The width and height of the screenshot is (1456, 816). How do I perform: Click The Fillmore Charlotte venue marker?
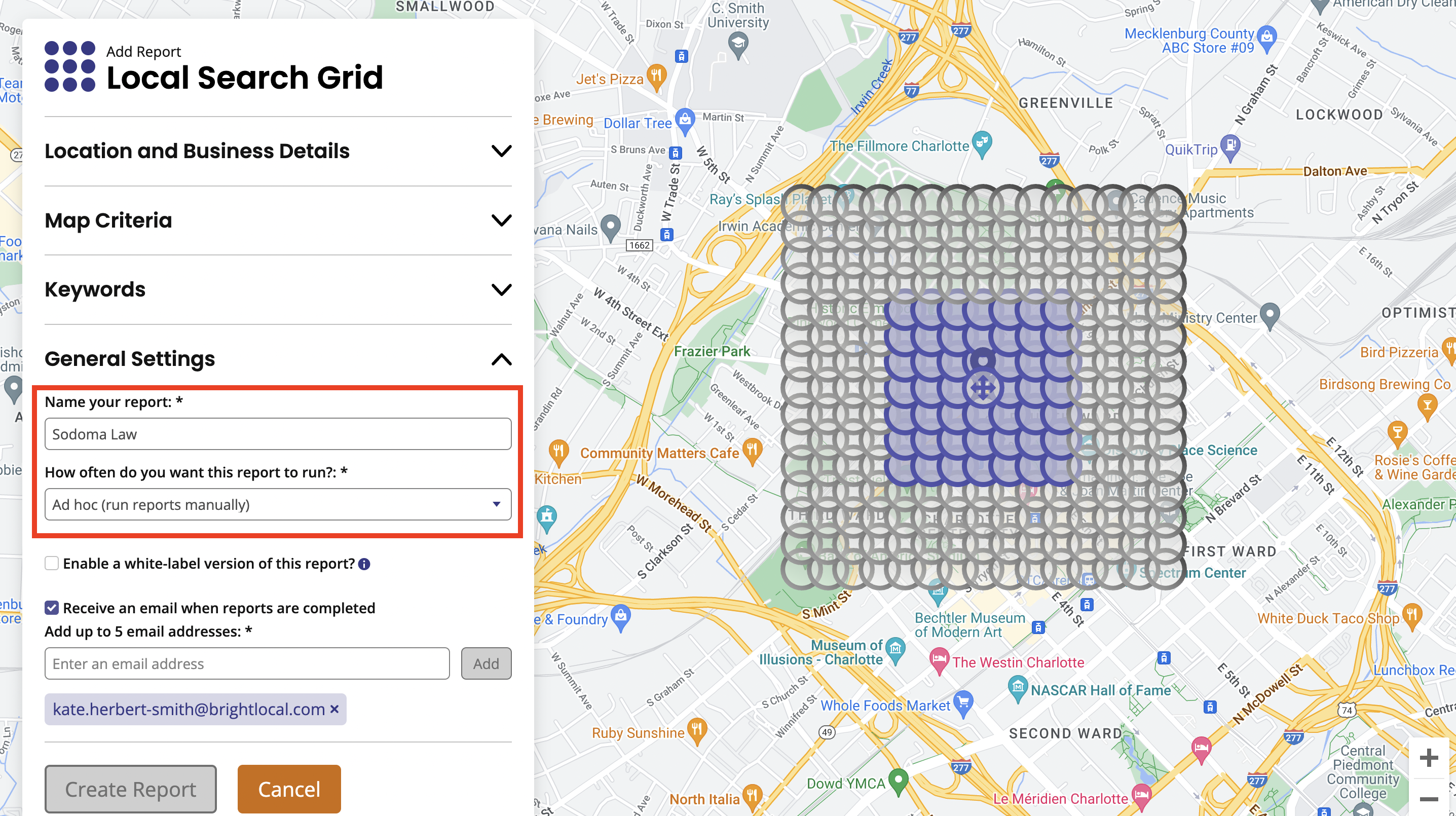click(982, 143)
